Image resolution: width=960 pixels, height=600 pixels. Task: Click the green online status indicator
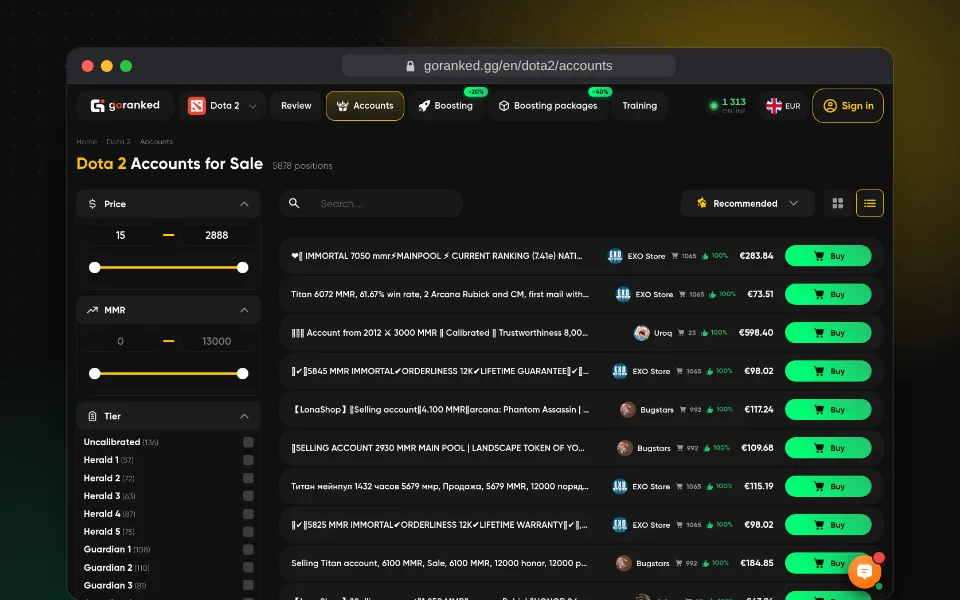tap(713, 106)
